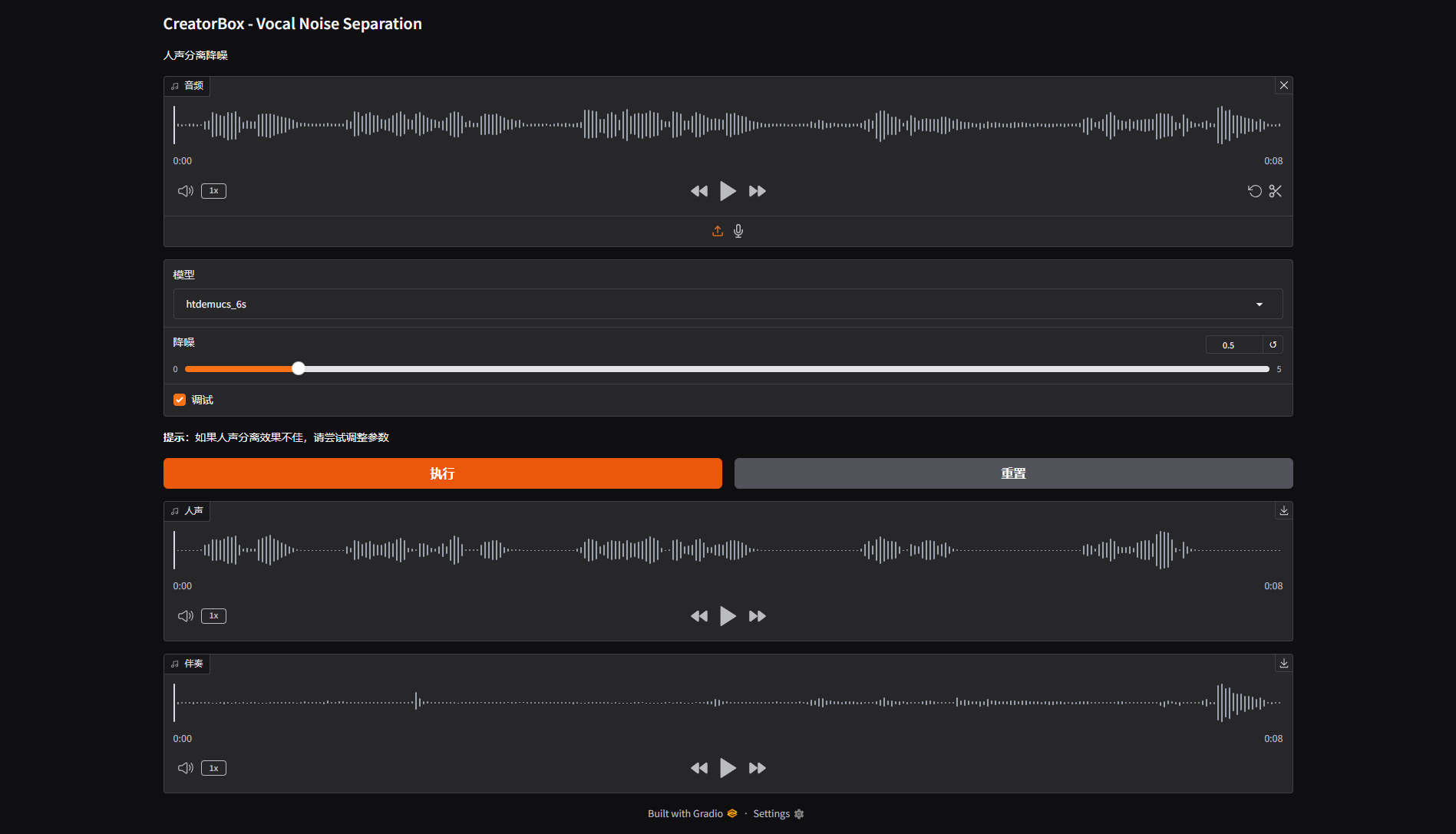Select the microphone recording source icon
Screen dimensions: 1456x834
point(738,231)
